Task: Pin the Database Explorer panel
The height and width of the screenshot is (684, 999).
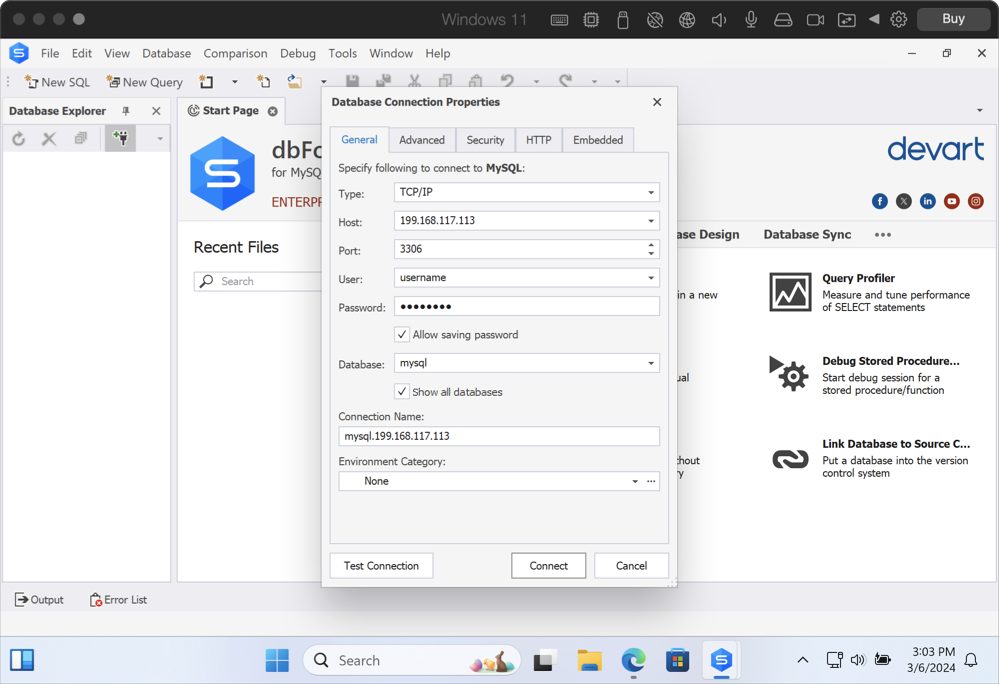Action: pyautogui.click(x=126, y=111)
